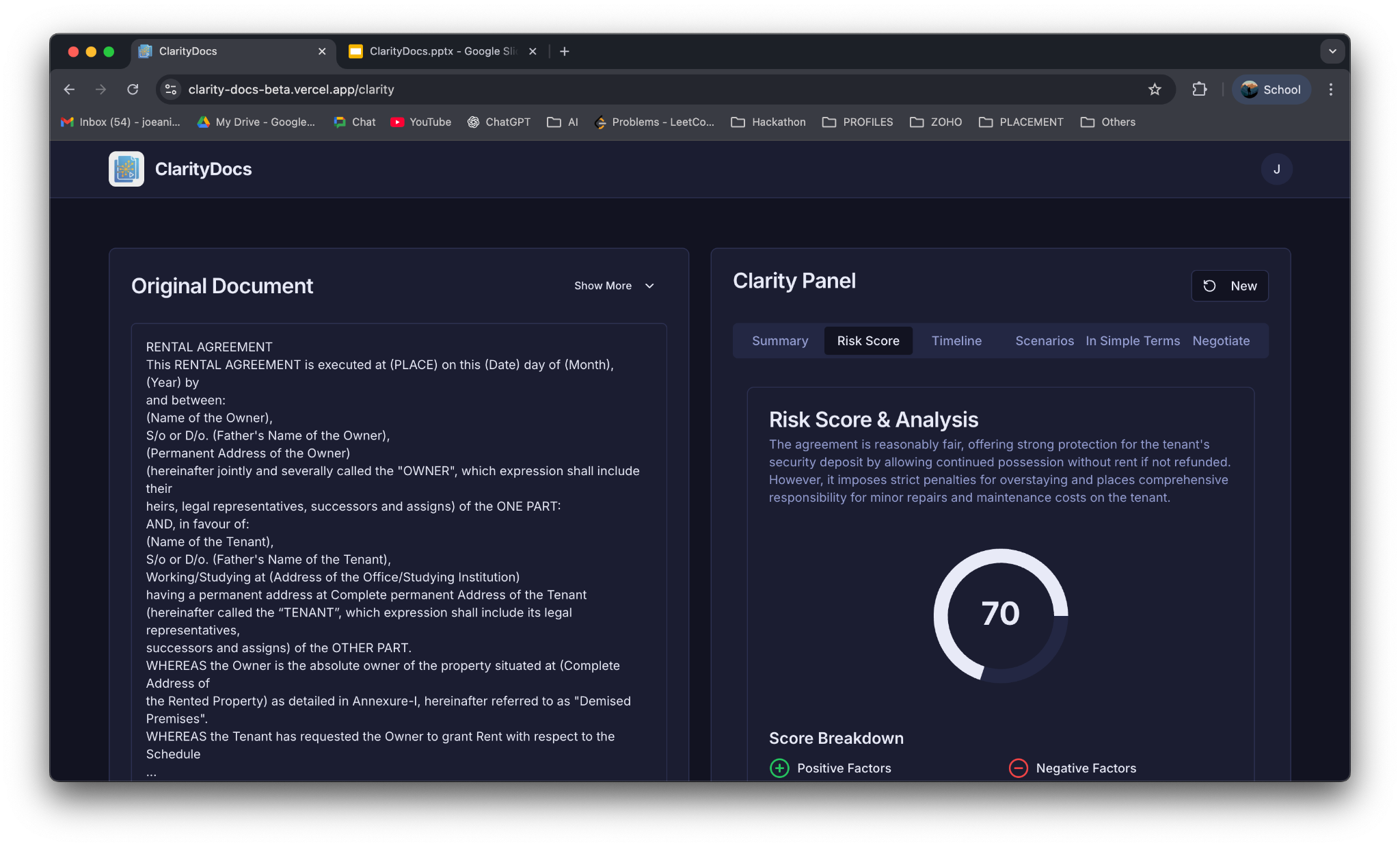Click the 70 risk score gauge
Image resolution: width=1400 pixels, height=847 pixels.
[x=1000, y=614]
